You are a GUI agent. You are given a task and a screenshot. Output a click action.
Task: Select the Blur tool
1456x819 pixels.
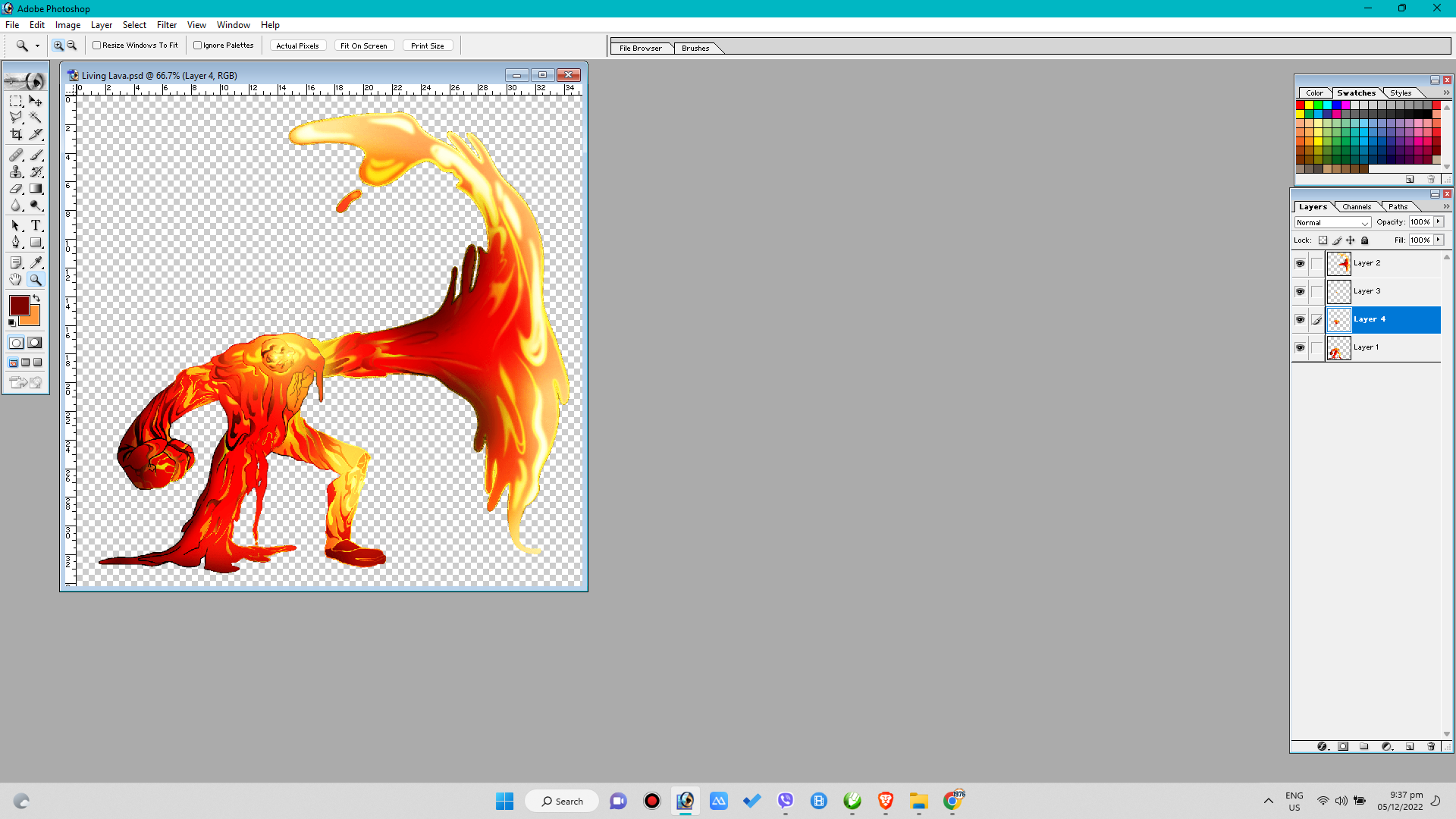point(16,206)
